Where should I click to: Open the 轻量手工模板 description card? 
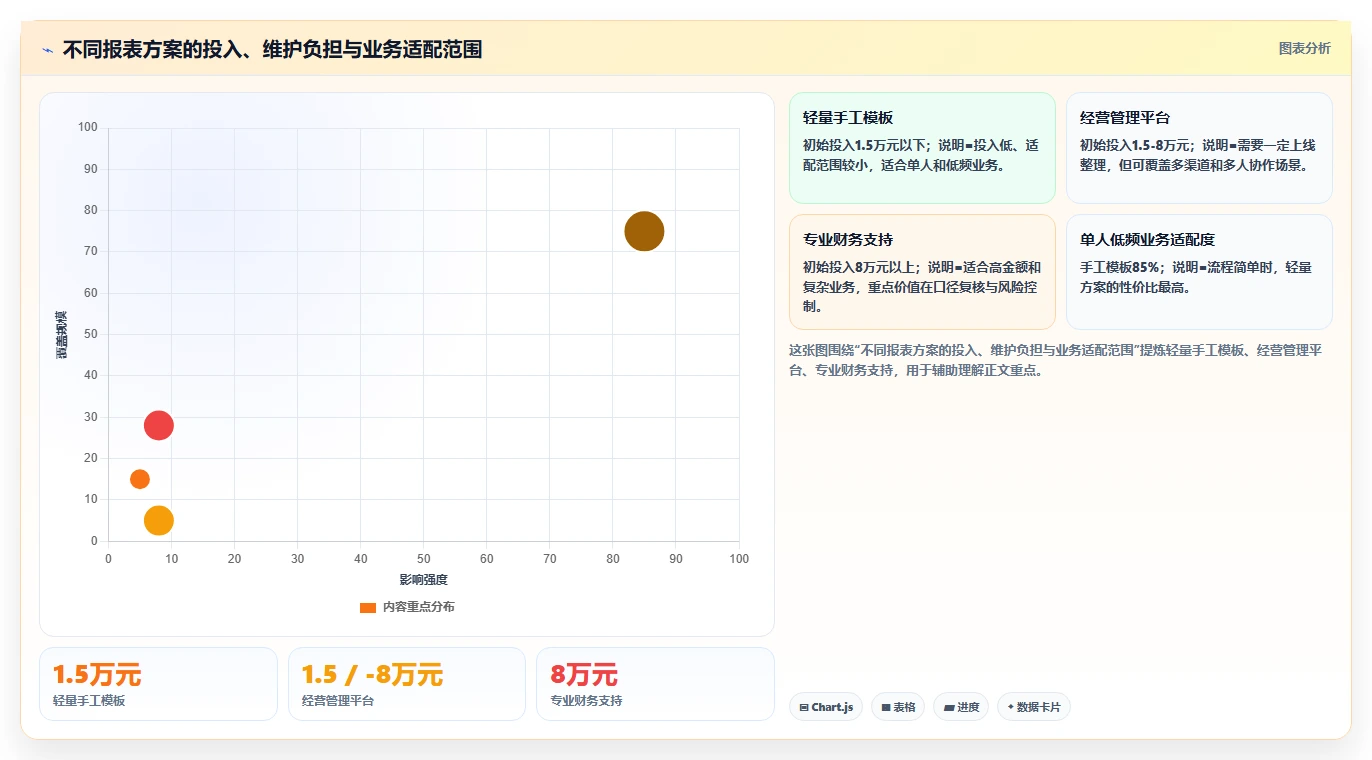pyautogui.click(x=922, y=148)
